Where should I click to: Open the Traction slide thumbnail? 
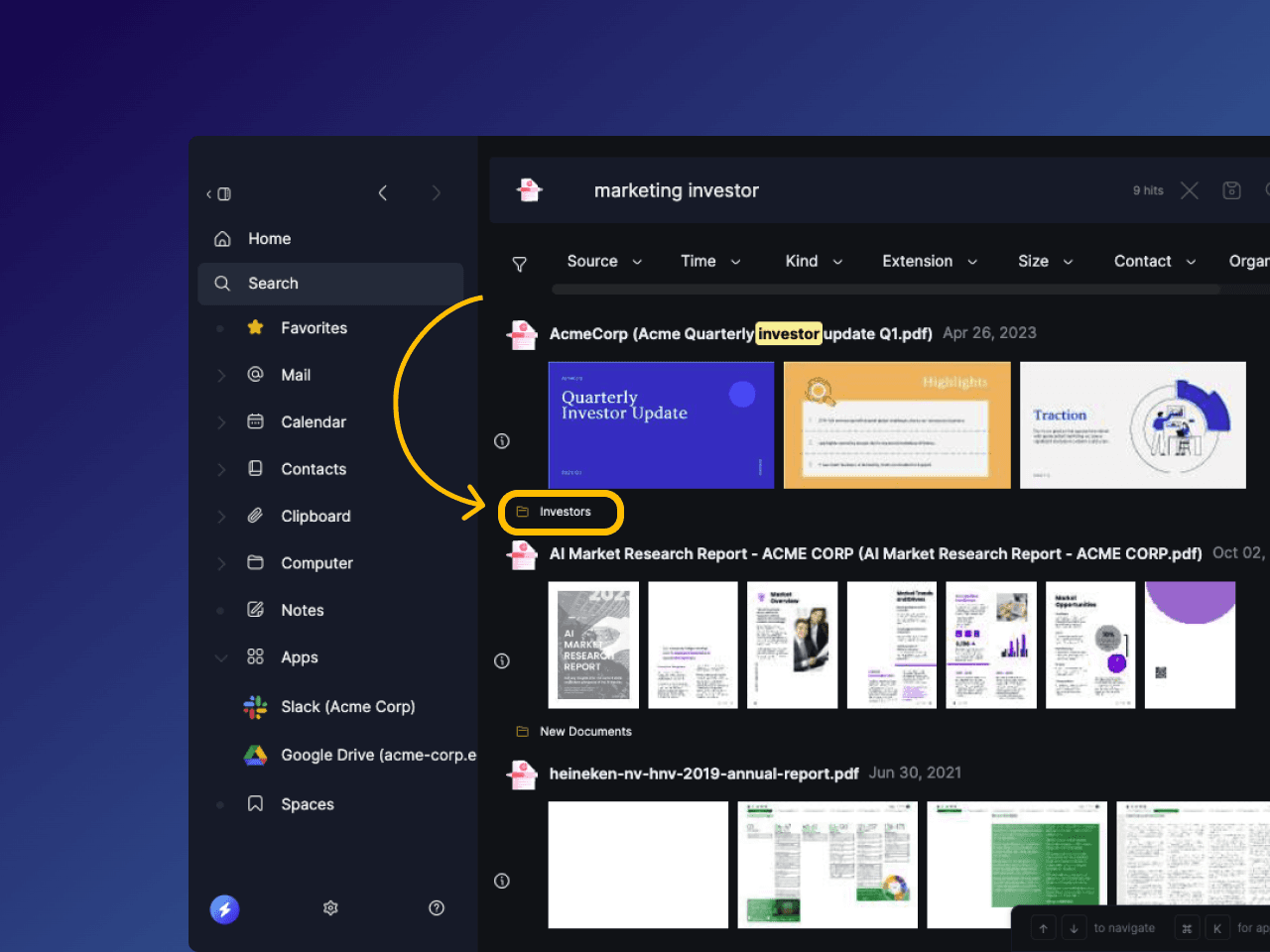[x=1133, y=424]
